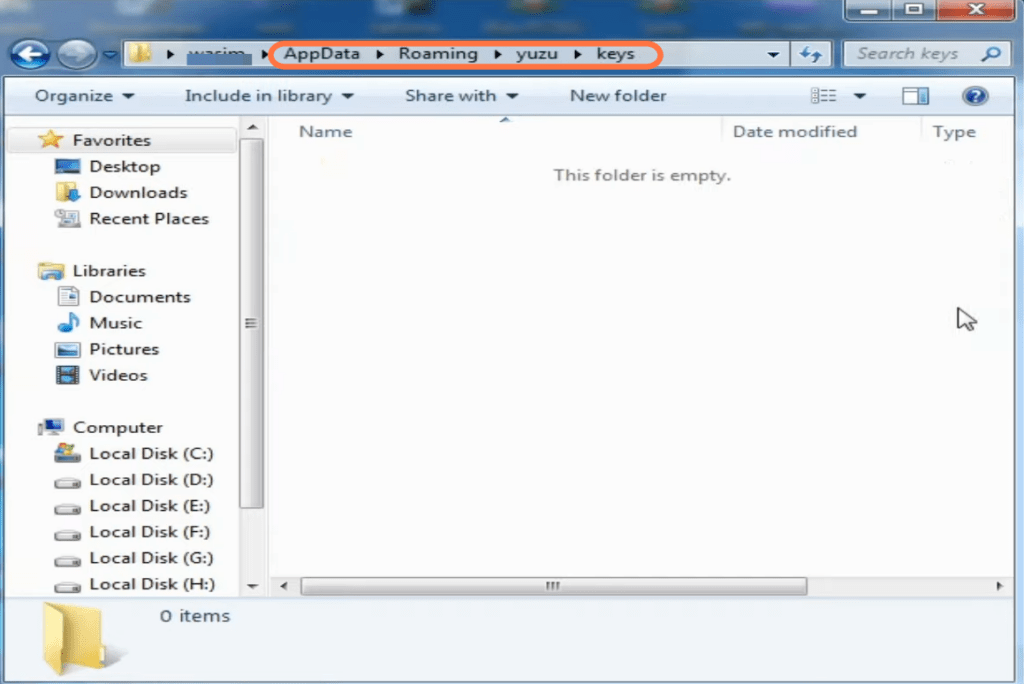Click horizontal scrollbar left arrow
The width and height of the screenshot is (1024, 684).
(x=283, y=586)
